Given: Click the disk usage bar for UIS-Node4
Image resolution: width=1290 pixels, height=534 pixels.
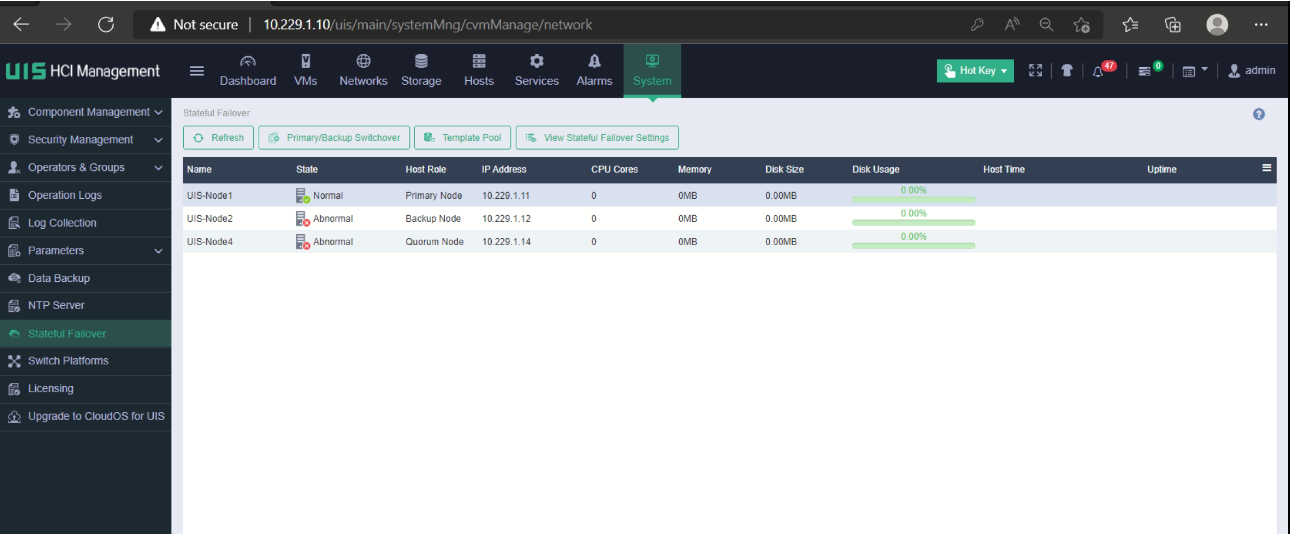Looking at the screenshot, I should pos(913,245).
